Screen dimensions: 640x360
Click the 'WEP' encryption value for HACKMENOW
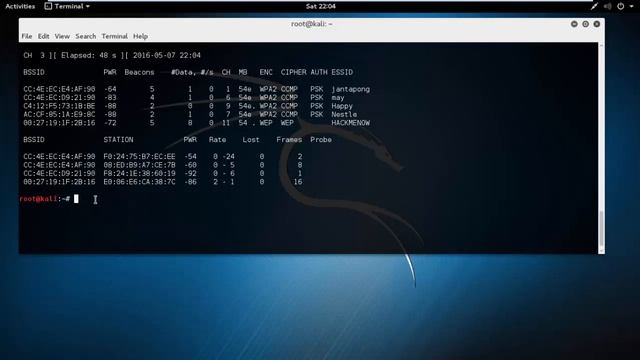[266, 123]
